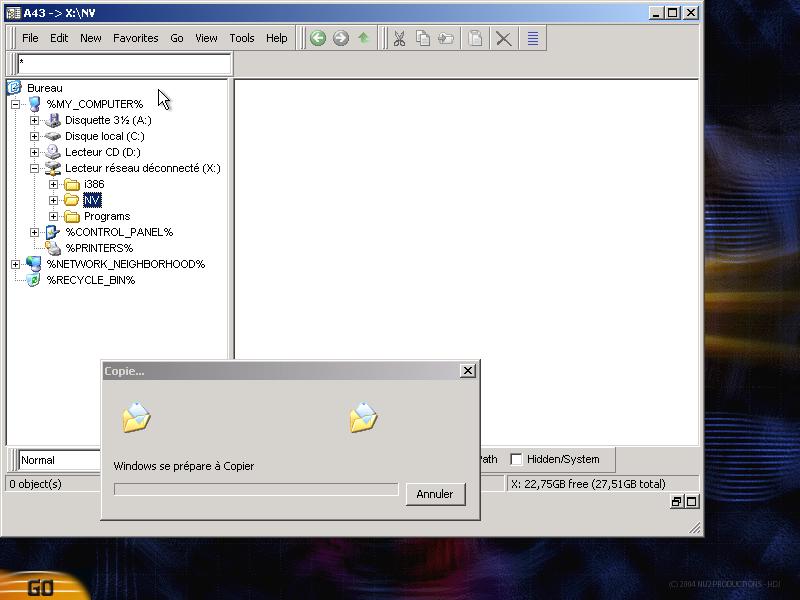Select the %PRINTERS% tree label
Image resolution: width=800 pixels, height=600 pixels.
point(99,248)
